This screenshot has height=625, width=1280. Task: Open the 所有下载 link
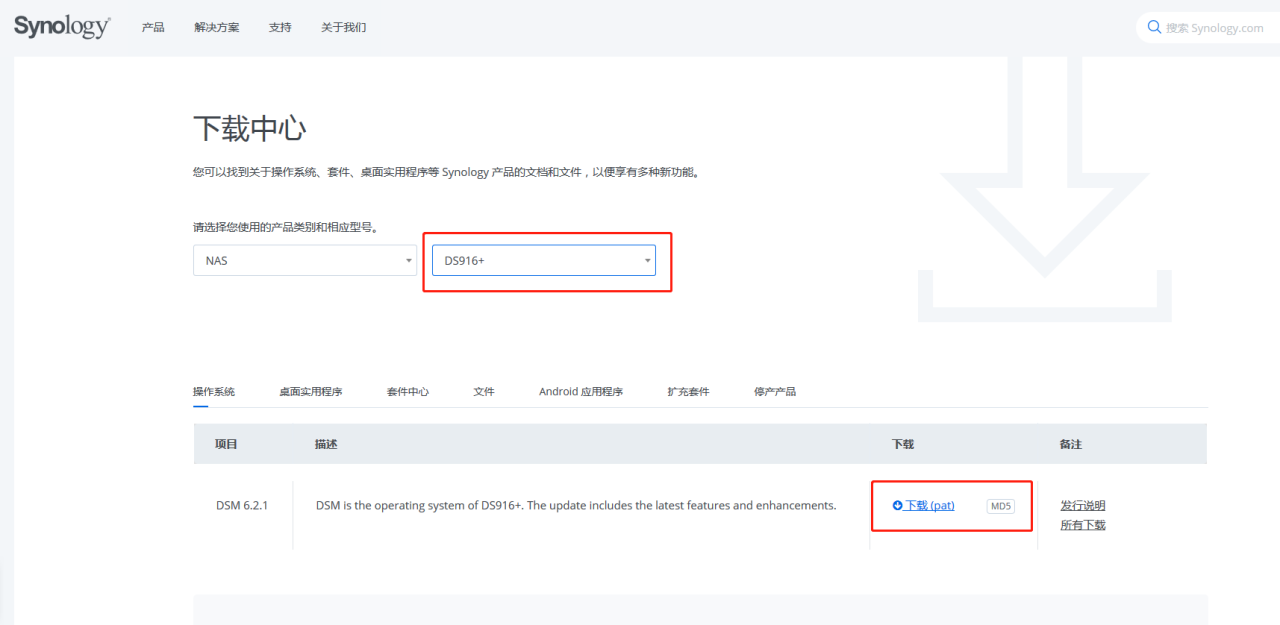[x=1082, y=524]
